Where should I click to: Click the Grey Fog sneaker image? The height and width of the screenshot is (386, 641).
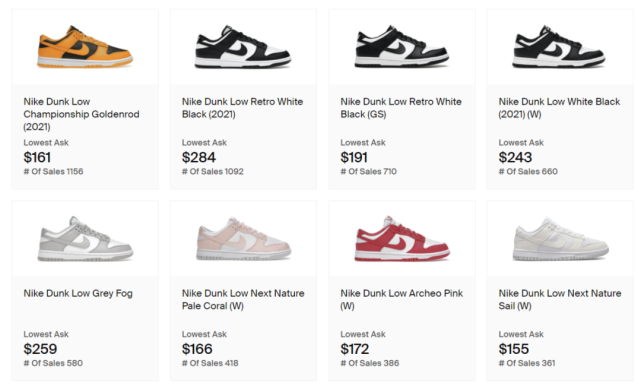(85, 239)
